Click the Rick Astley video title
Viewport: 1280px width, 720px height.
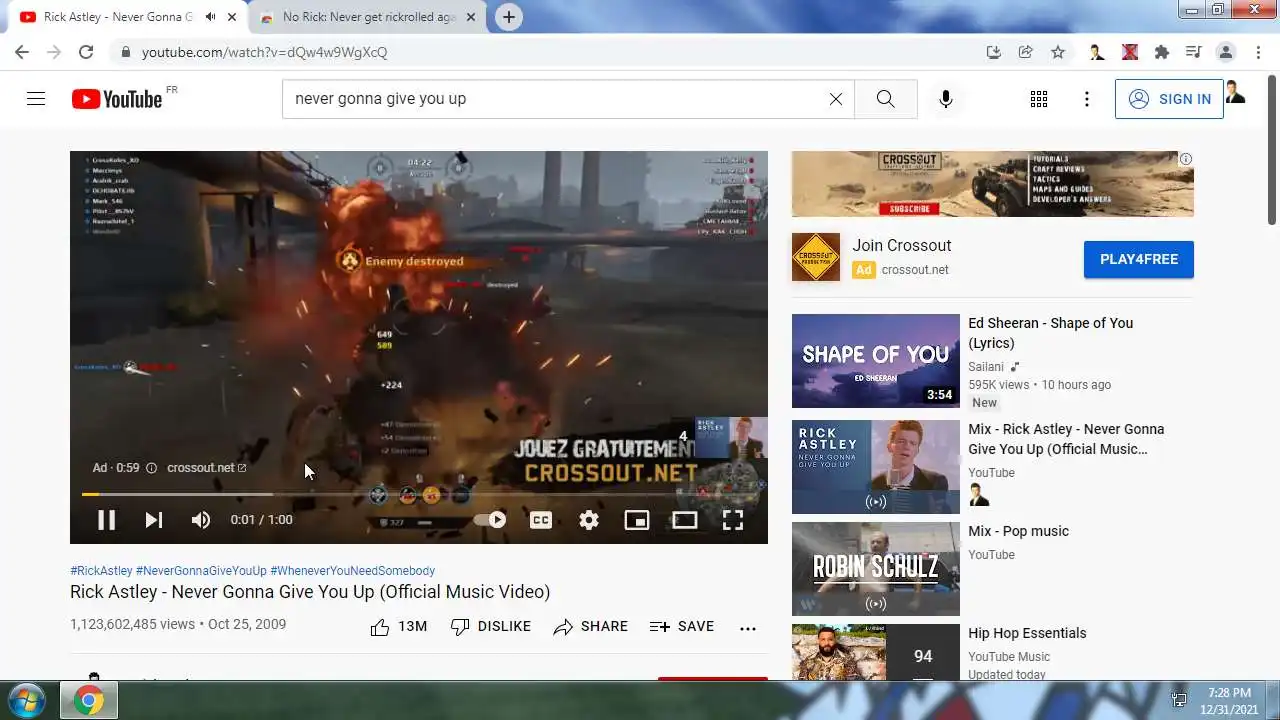pyautogui.click(x=310, y=592)
